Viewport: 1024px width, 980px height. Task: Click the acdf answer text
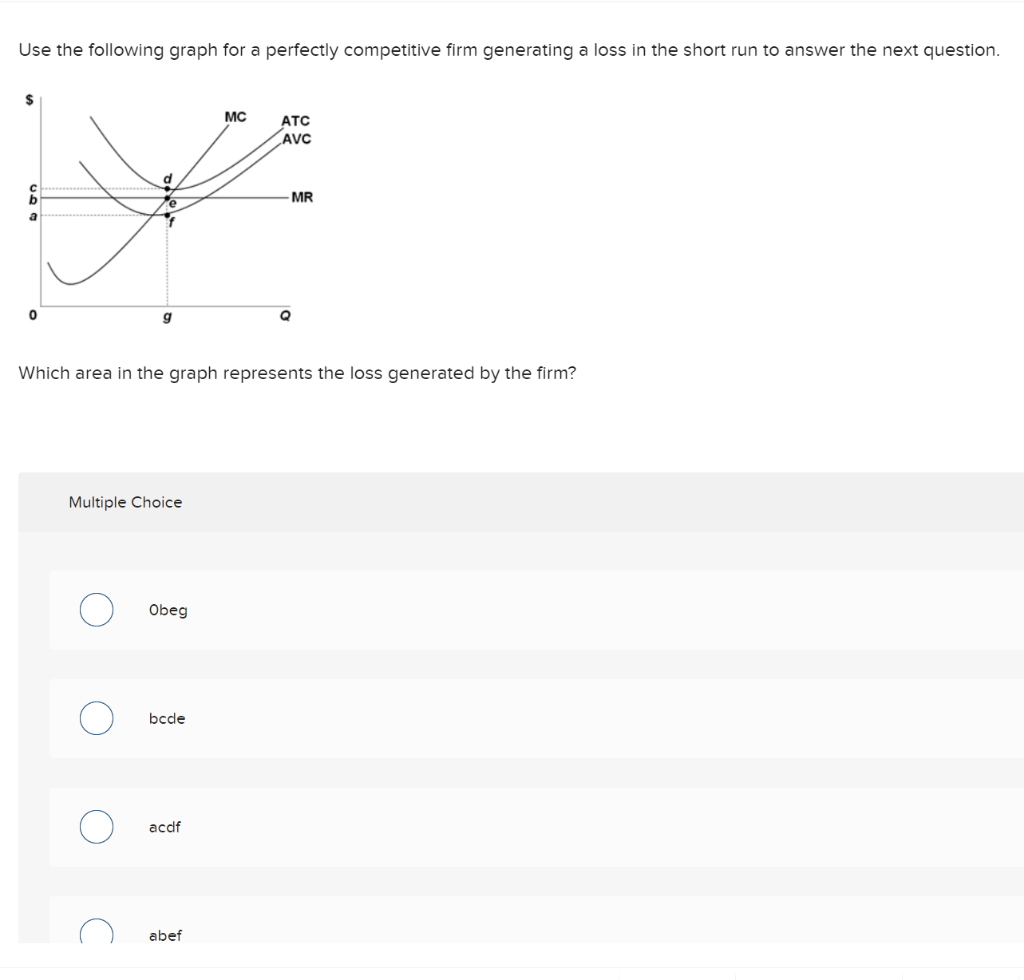coord(165,827)
